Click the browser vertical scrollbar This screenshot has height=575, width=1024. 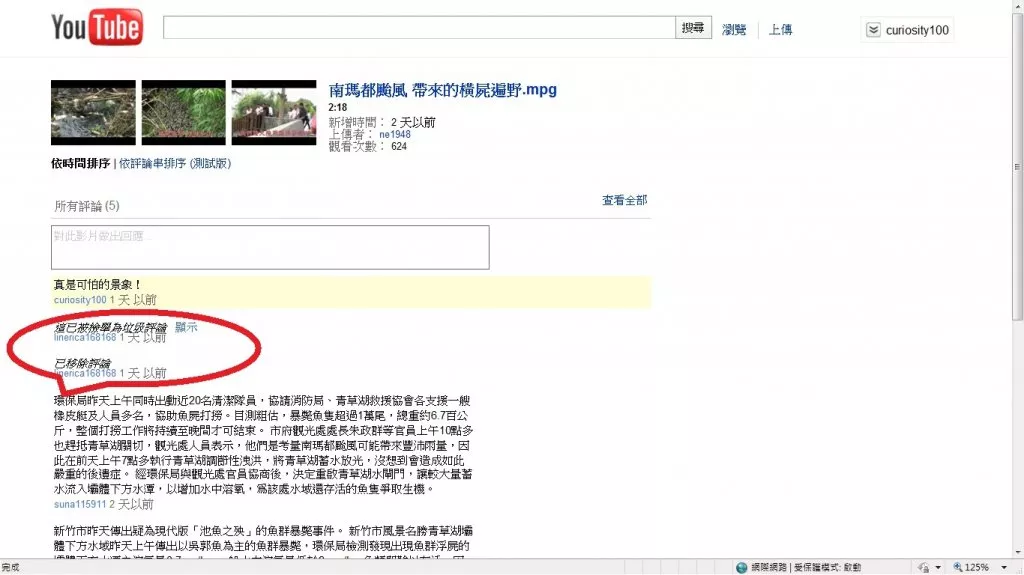(x=1017, y=166)
